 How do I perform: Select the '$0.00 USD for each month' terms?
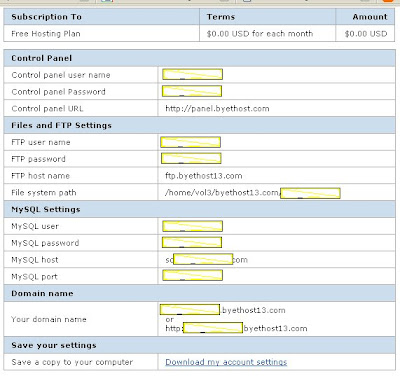[260, 34]
